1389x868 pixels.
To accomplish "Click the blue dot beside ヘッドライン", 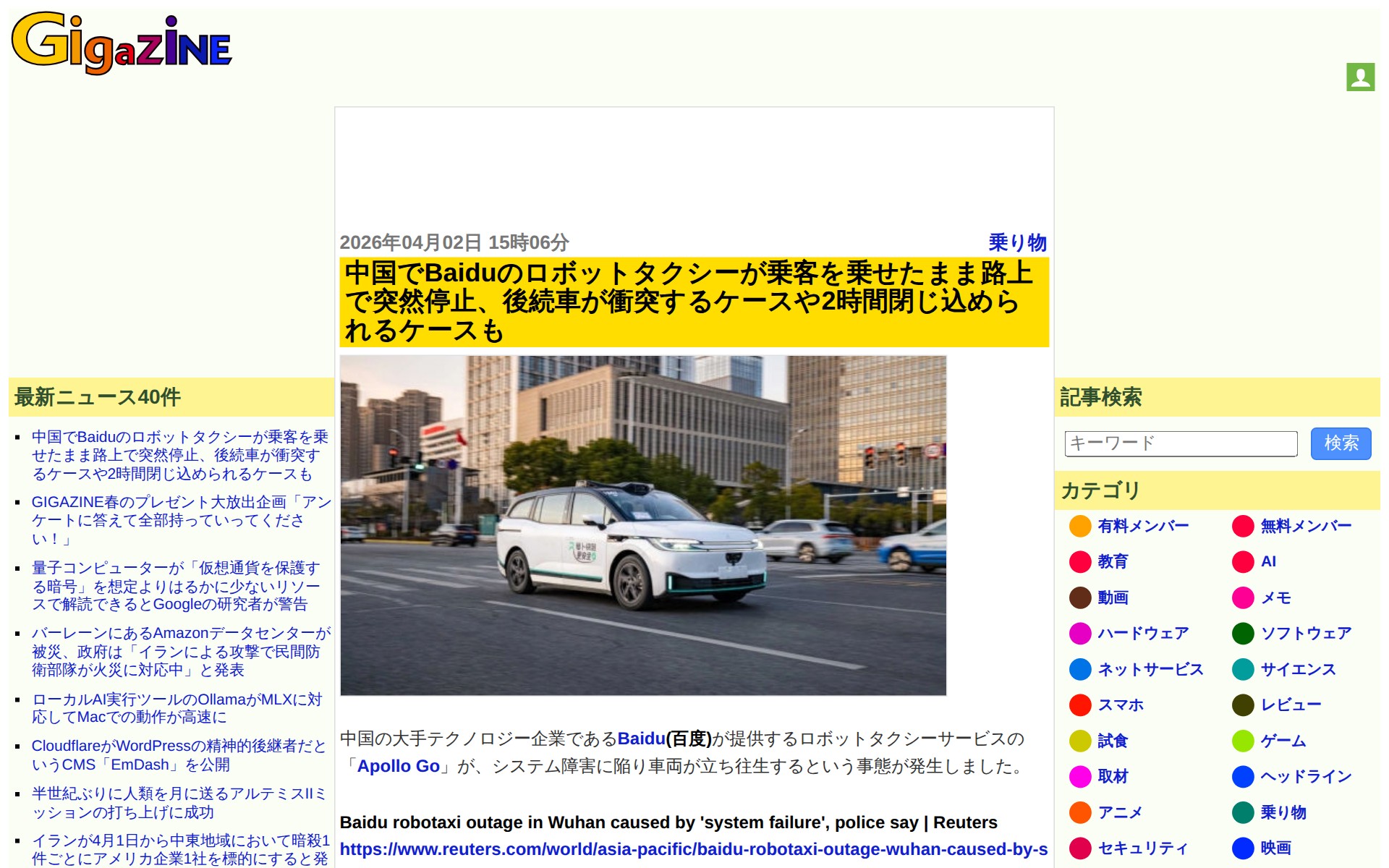I will pyautogui.click(x=1243, y=776).
